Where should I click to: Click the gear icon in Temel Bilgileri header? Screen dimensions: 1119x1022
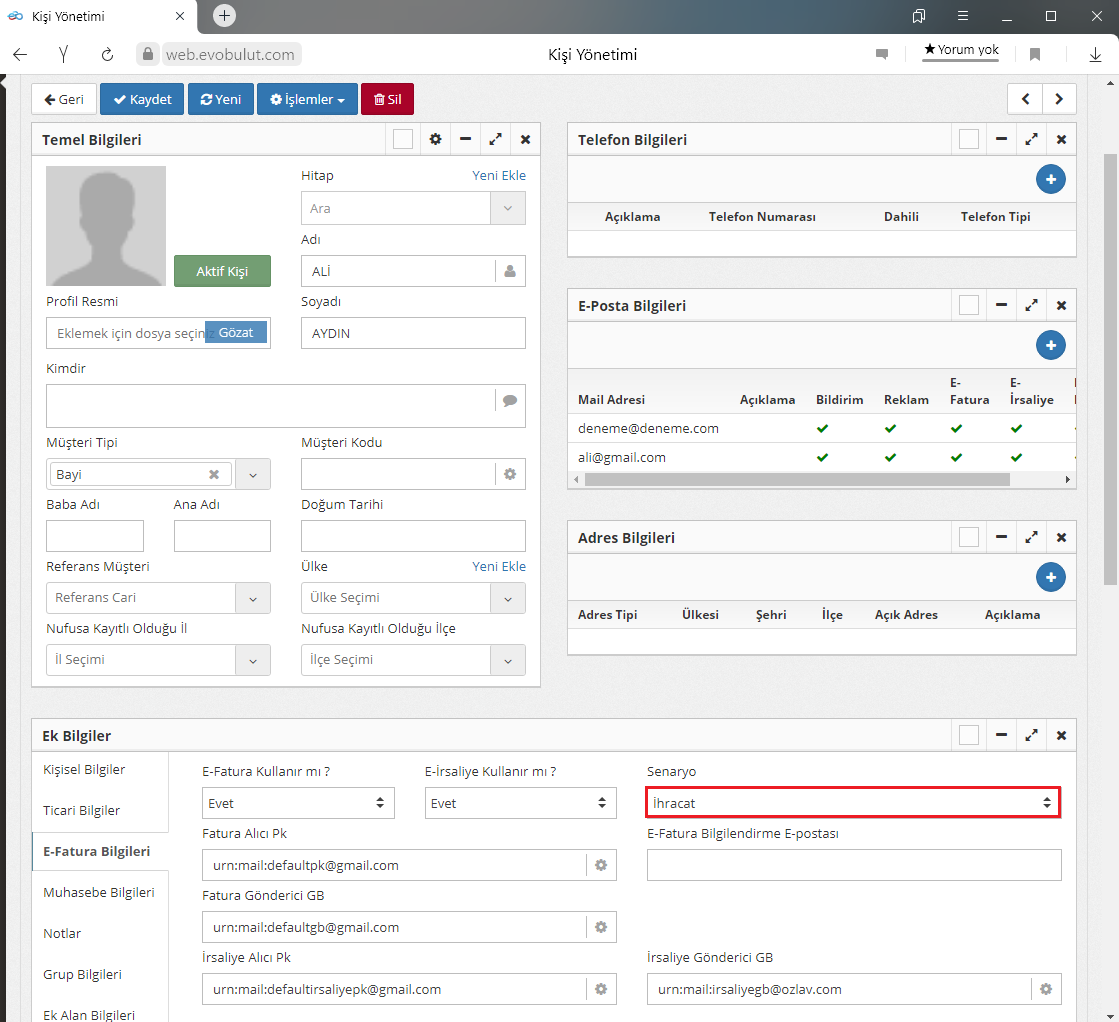[x=435, y=140]
